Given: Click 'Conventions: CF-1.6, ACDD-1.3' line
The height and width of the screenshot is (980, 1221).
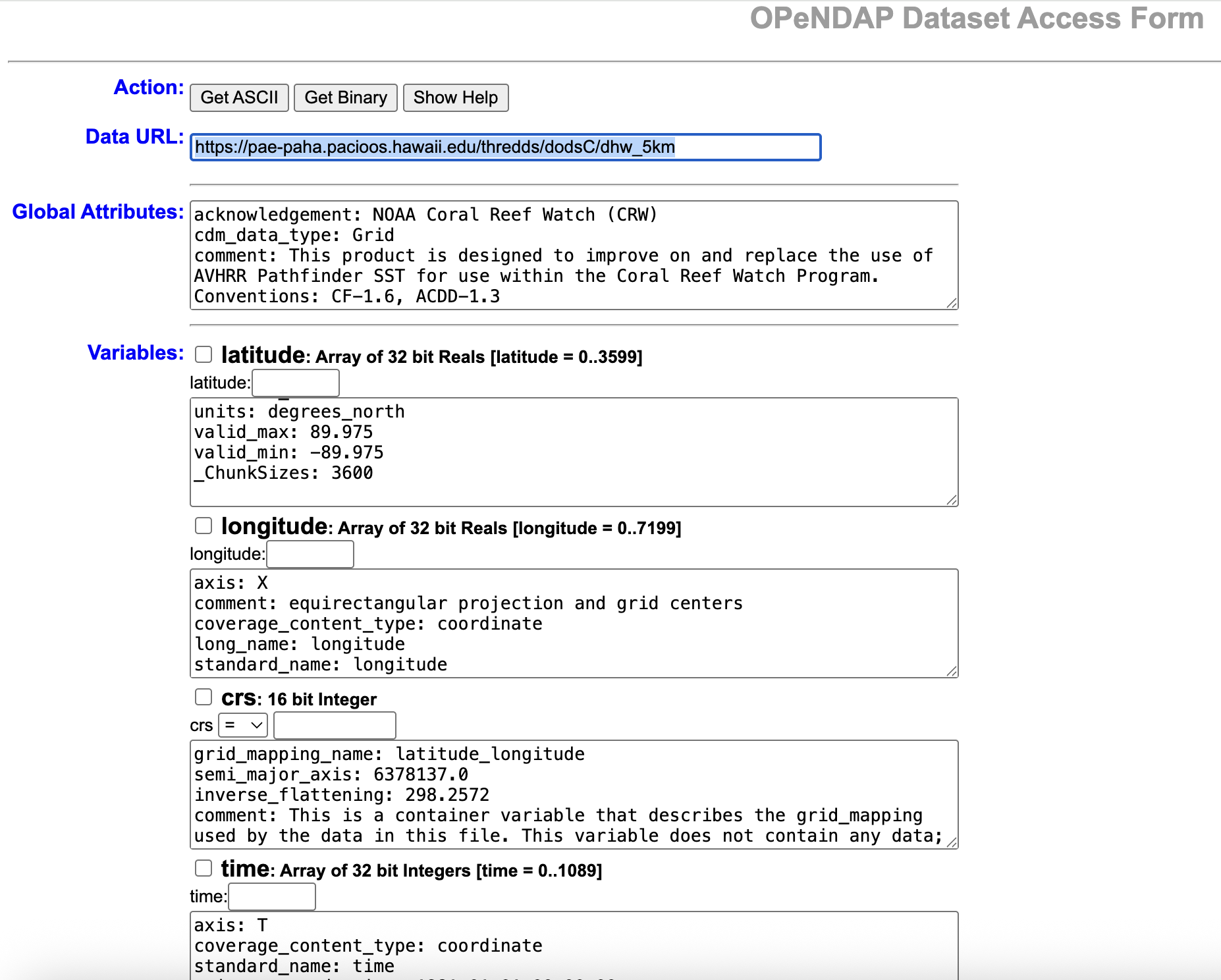Looking at the screenshot, I should click(x=347, y=296).
